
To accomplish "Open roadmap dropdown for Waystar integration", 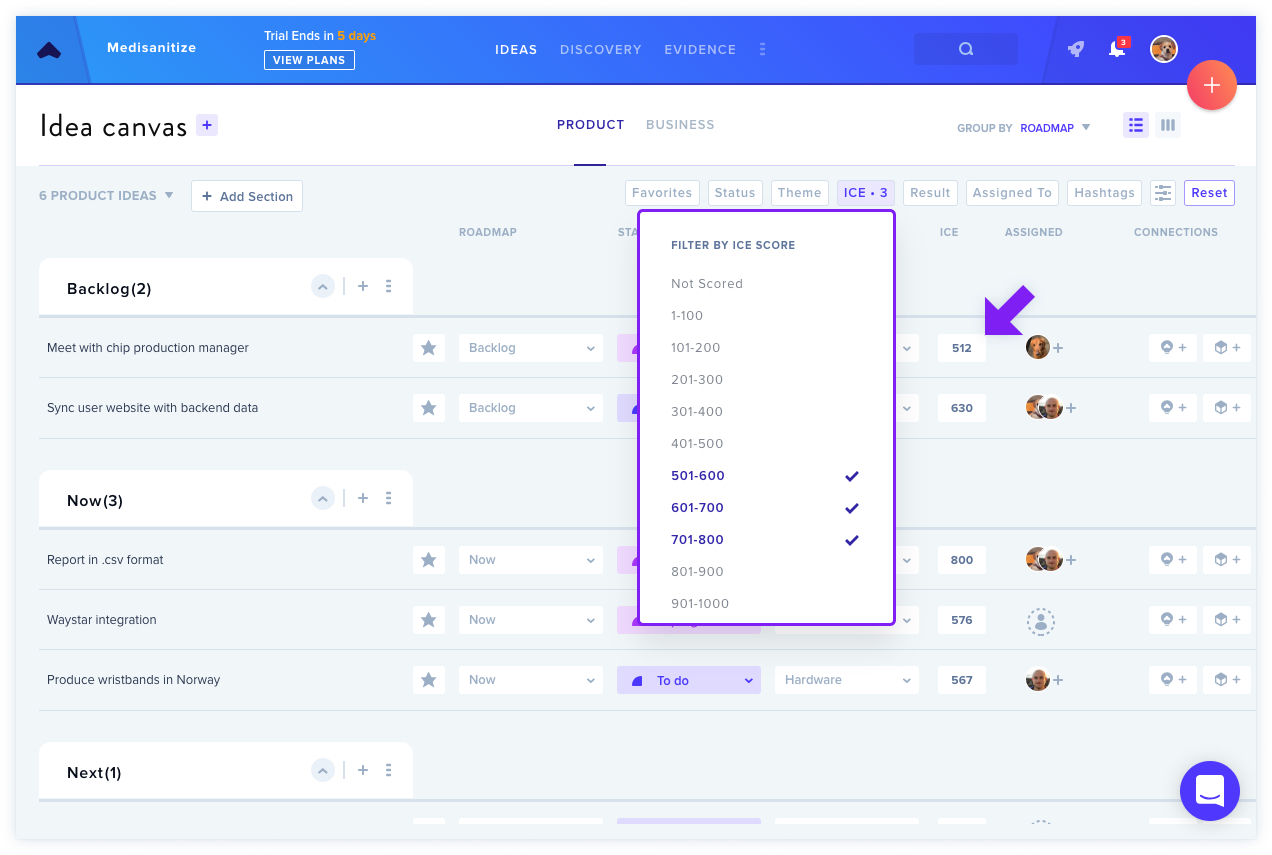I will [x=531, y=620].
